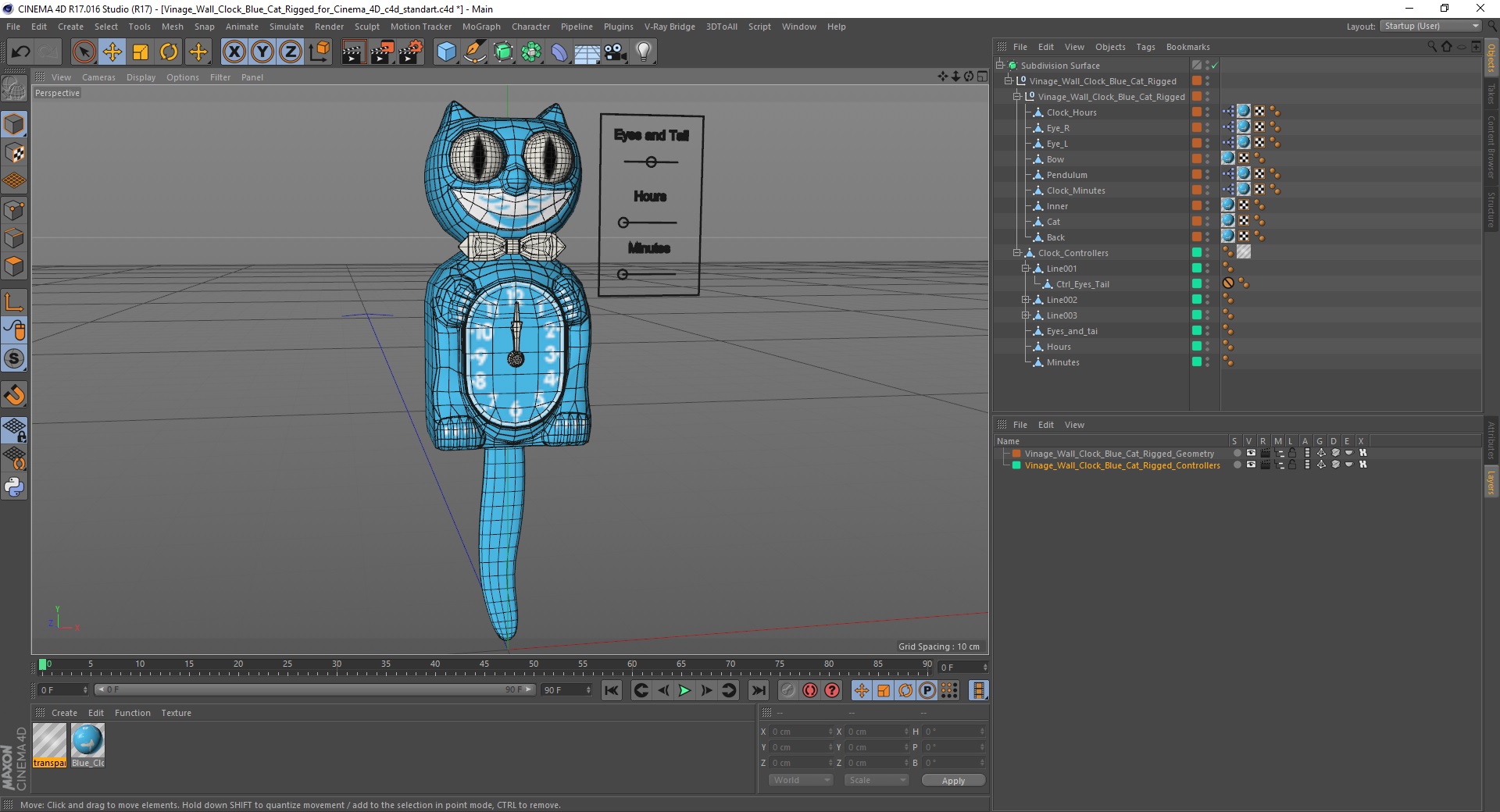This screenshot has height=812, width=1500.
Task: Click Make Editable icon in left toolbar
Action: click(x=14, y=89)
